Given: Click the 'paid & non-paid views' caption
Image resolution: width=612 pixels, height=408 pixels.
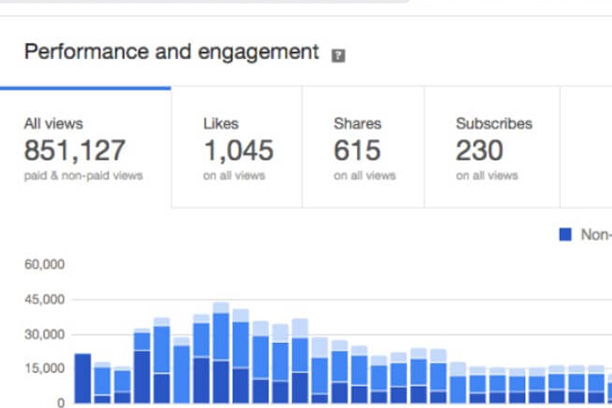Looking at the screenshot, I should pyautogui.click(x=84, y=176).
